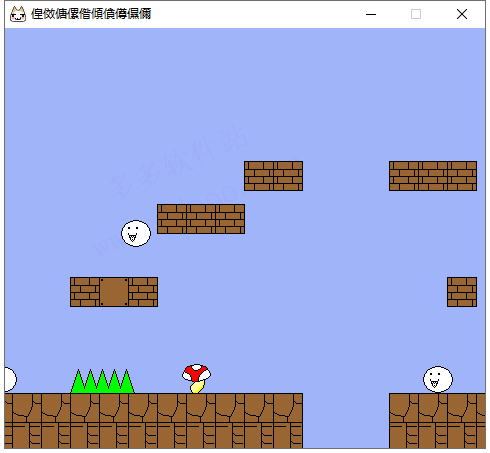Click the white round enemy near the brick platform
The height and width of the screenshot is (453, 490).
[x=136, y=233]
